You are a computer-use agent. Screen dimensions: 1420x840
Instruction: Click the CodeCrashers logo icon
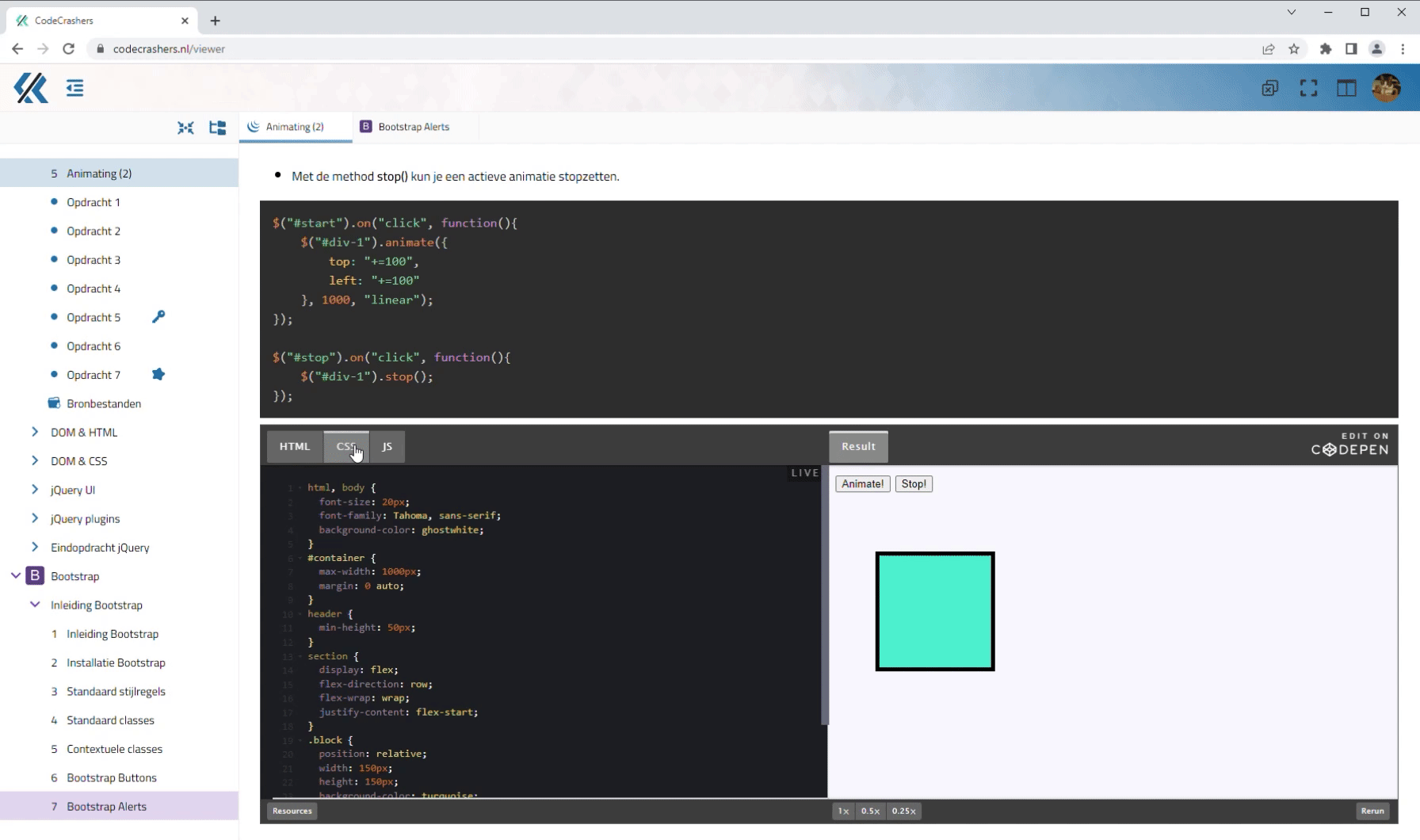tap(31, 88)
